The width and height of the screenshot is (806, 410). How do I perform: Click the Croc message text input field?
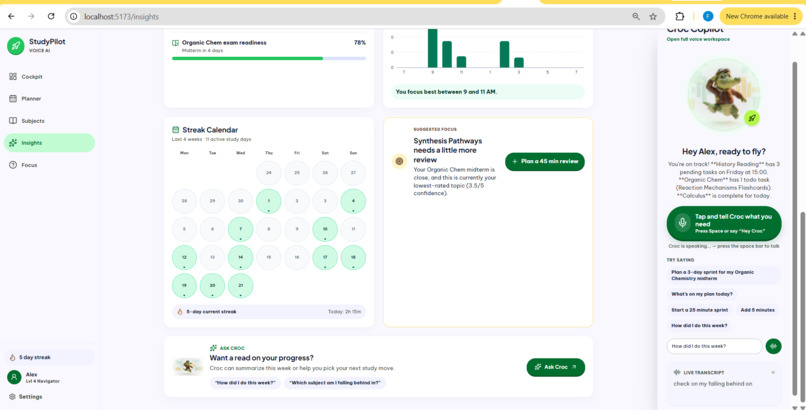715,346
